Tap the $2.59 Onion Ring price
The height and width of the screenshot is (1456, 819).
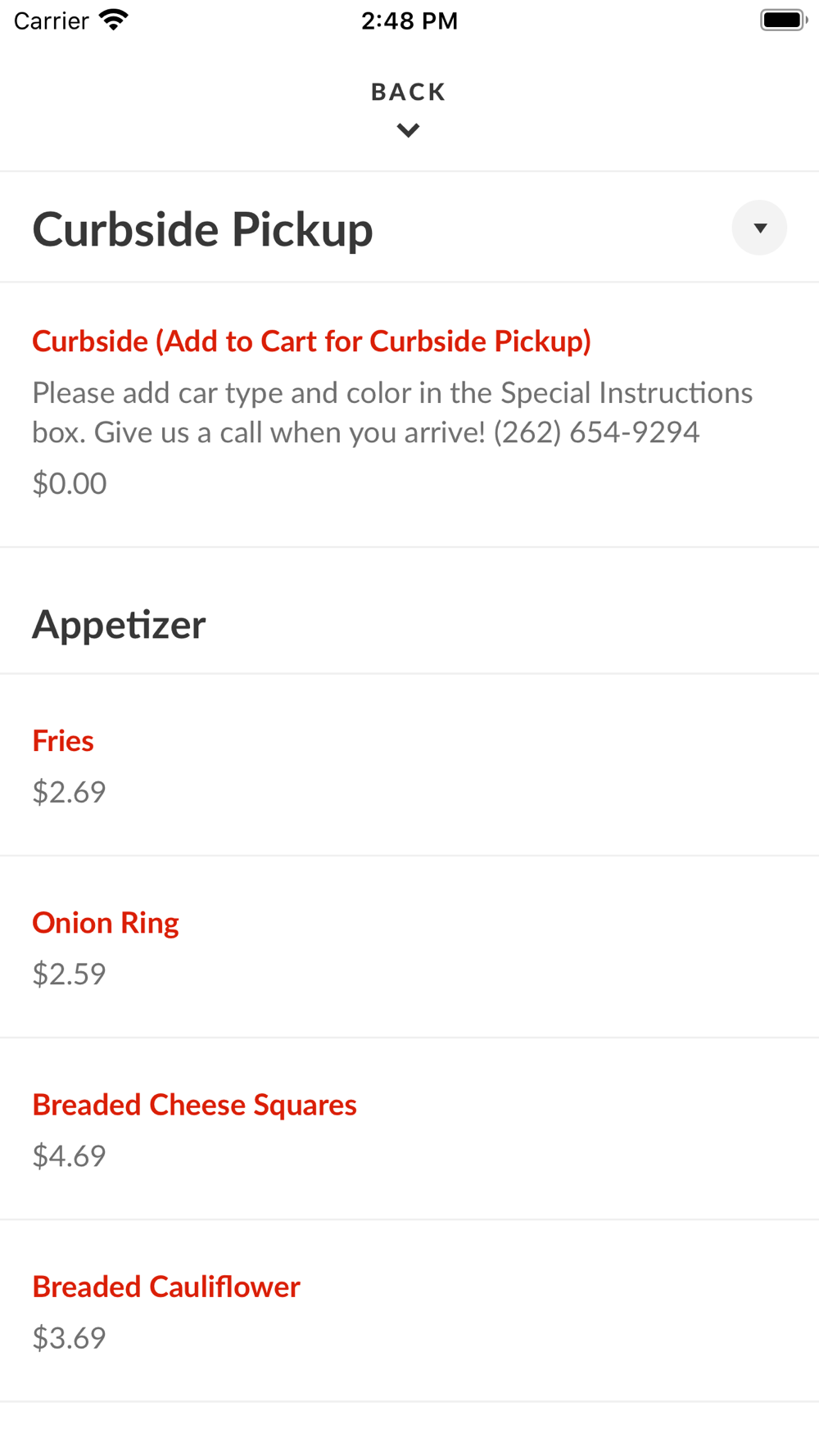69,974
